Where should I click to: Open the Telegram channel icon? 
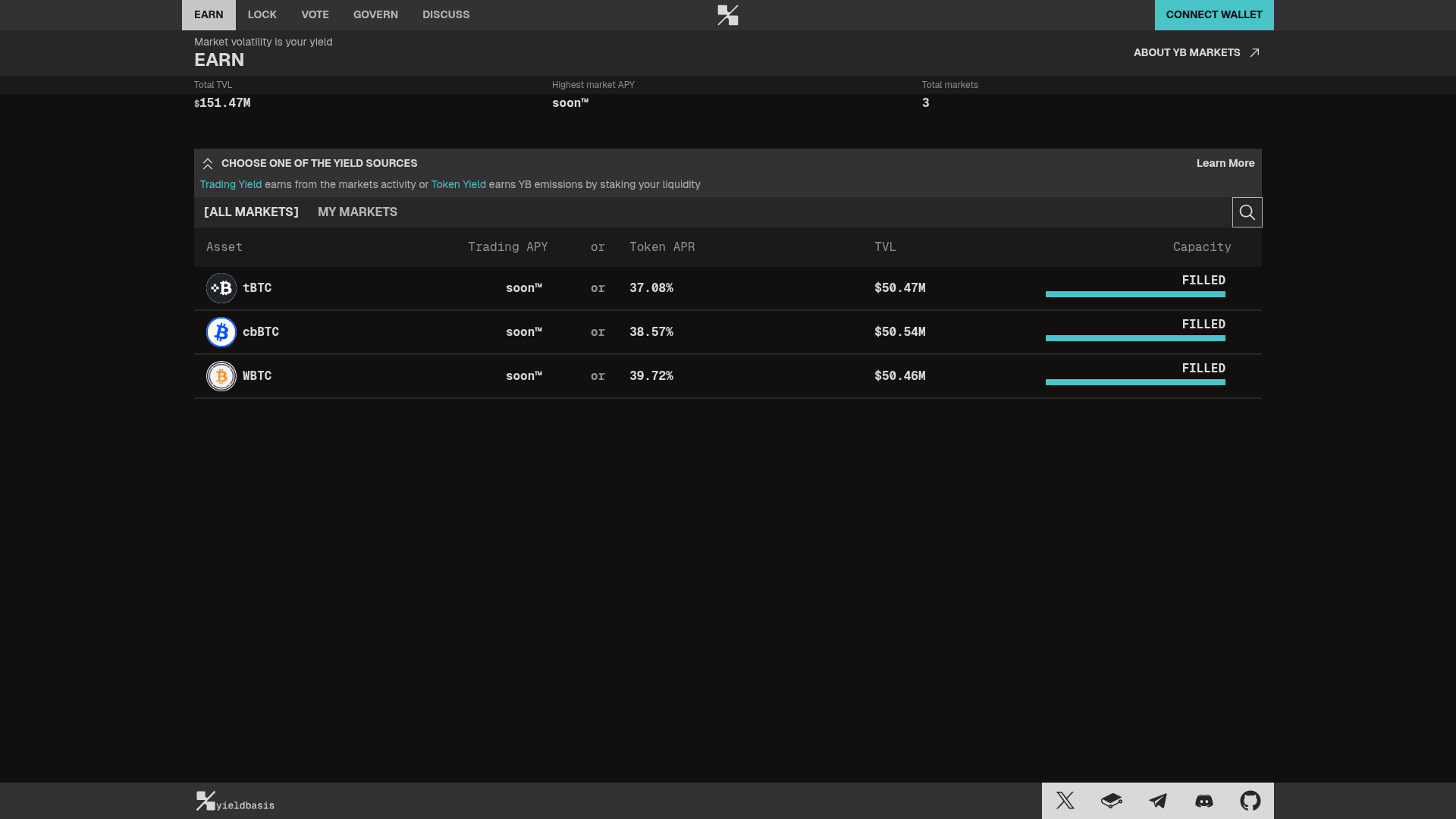click(1158, 801)
